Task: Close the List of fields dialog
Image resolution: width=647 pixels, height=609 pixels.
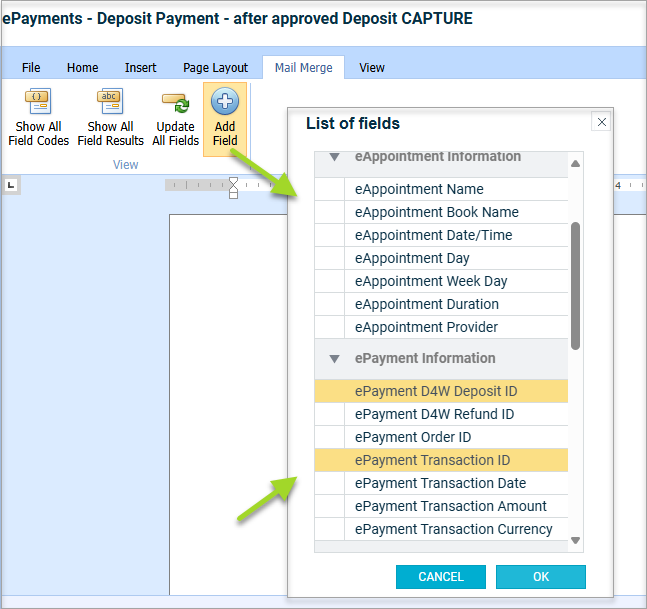Action: click(x=600, y=122)
